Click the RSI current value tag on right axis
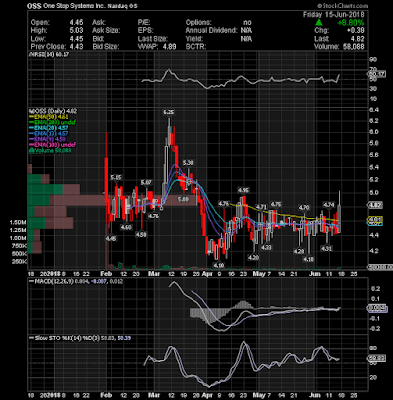The width and height of the screenshot is (393, 400). (x=377, y=74)
